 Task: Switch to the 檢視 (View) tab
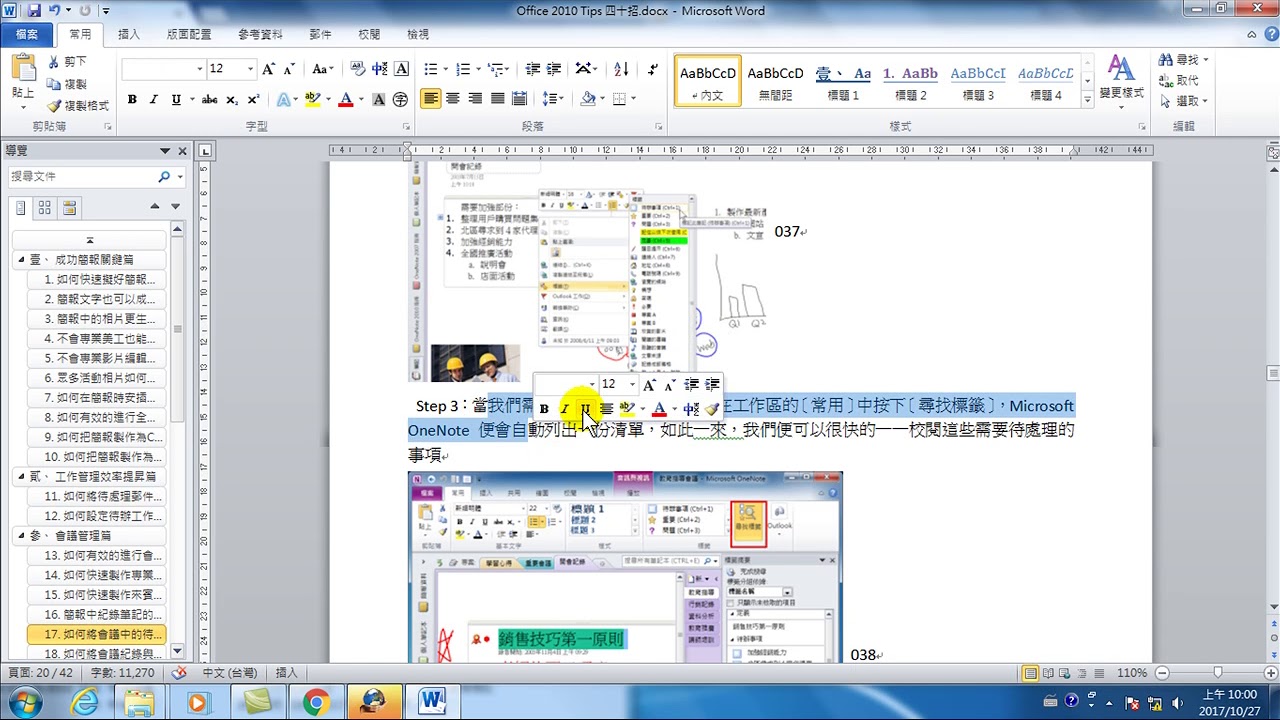click(x=418, y=34)
